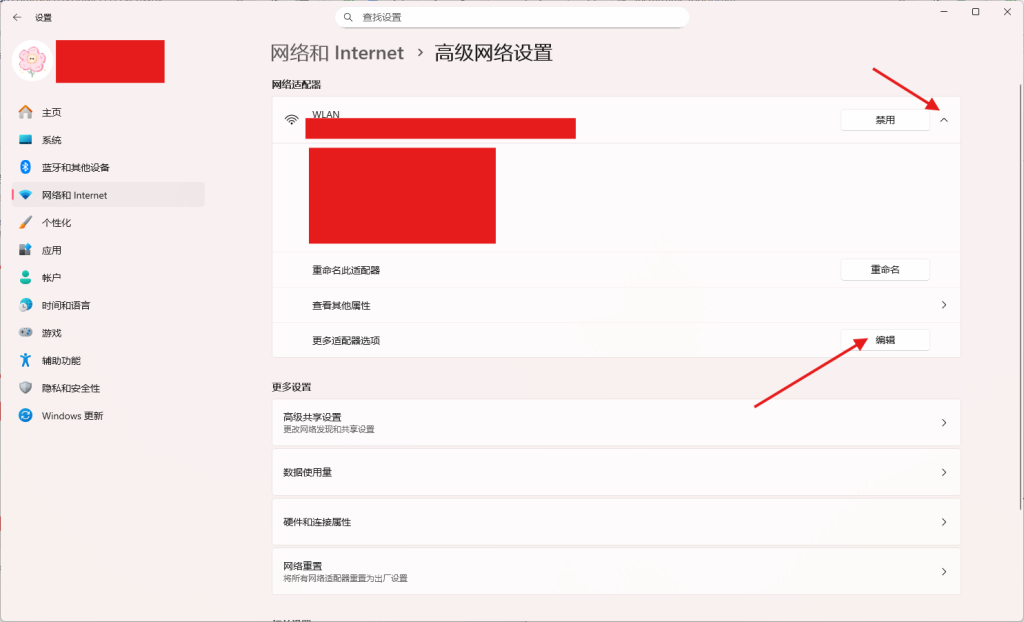
Task: Expand View additional properties (查看其他属性) row
Action: point(944,305)
